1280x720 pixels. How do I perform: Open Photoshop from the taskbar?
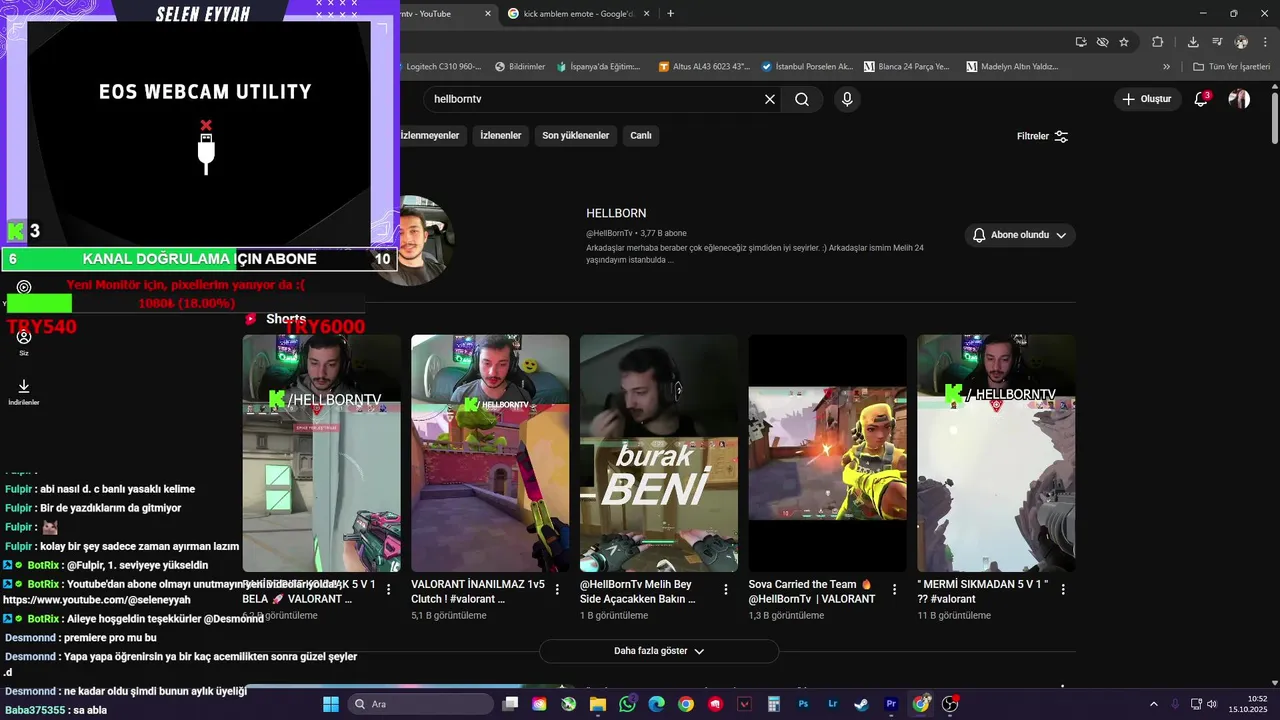coord(803,704)
